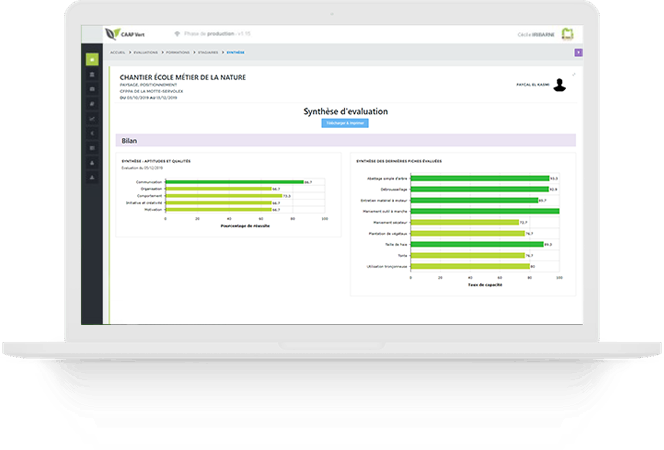Image resolution: width=664 pixels, height=450 pixels.
Task: Click the left-chevron icon in the dark sidebar
Action: tap(92, 133)
